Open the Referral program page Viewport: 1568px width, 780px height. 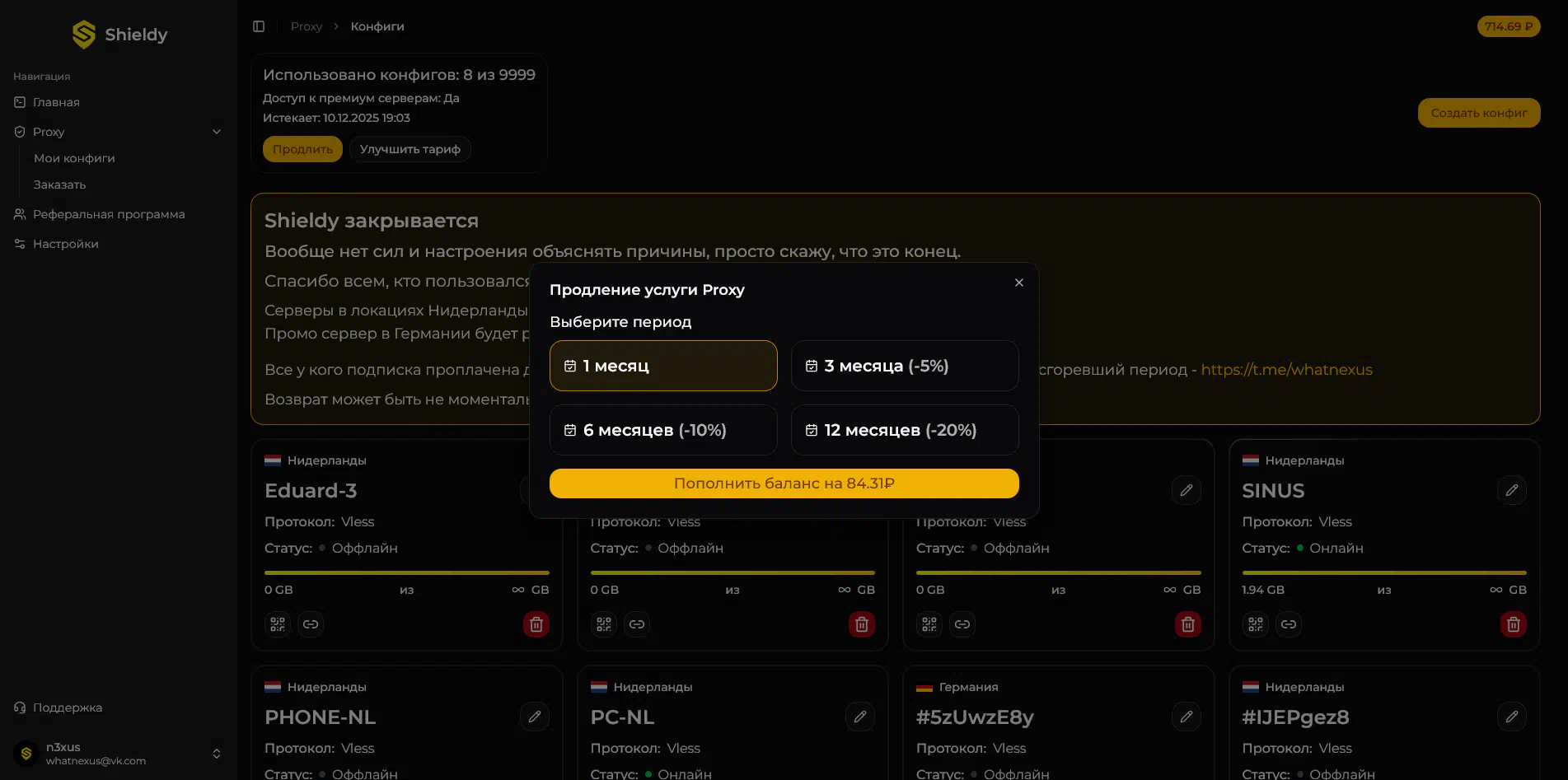click(x=109, y=214)
